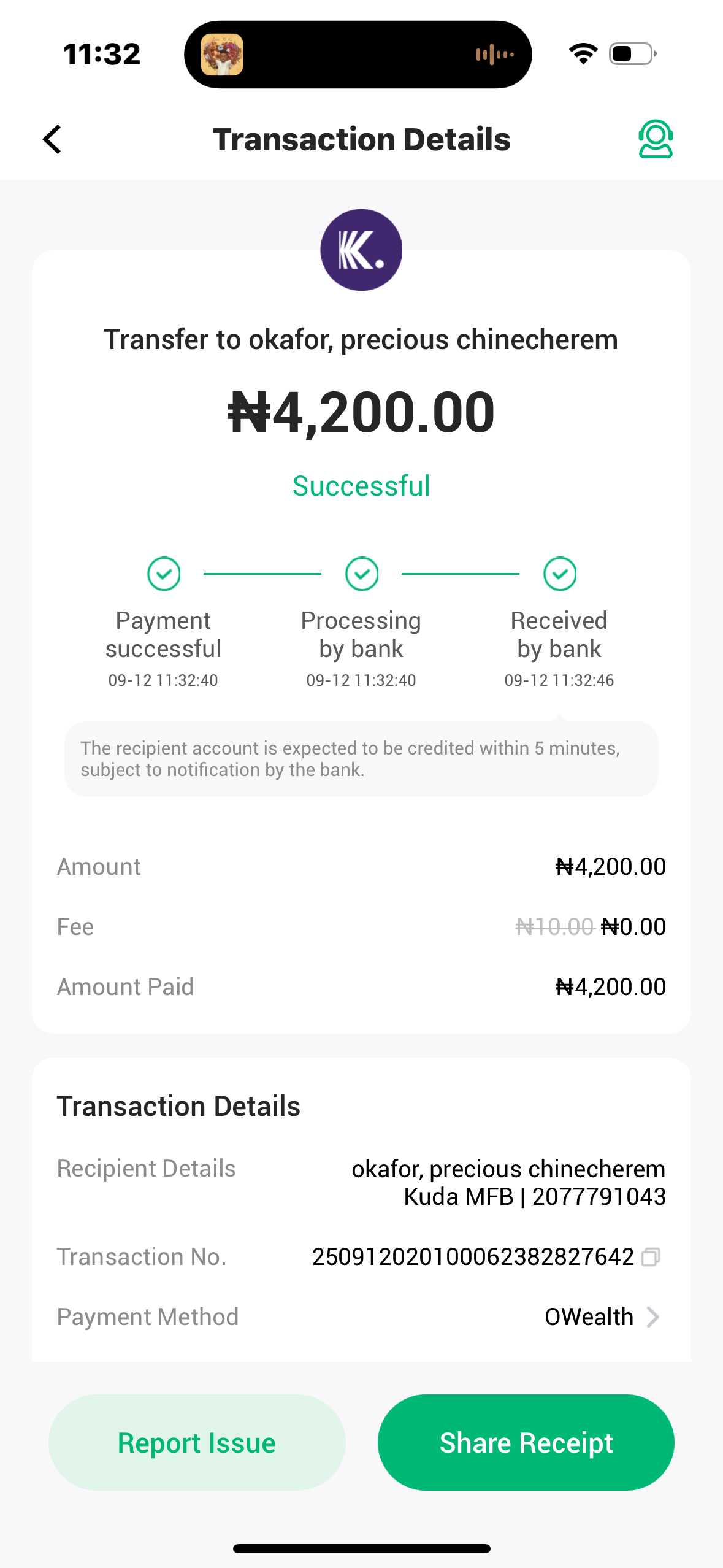Tap the Successful status text
Screen dimensions: 723x1568
[361, 486]
